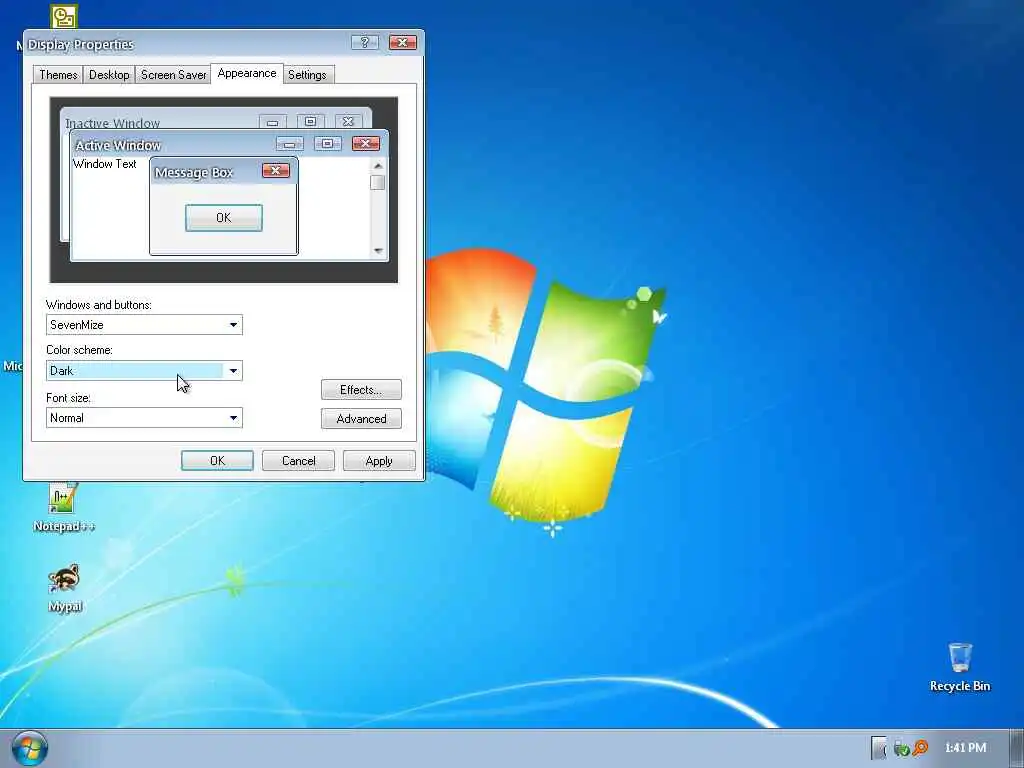
Task: Click the preview scrollbar thumb
Action: tap(377, 182)
